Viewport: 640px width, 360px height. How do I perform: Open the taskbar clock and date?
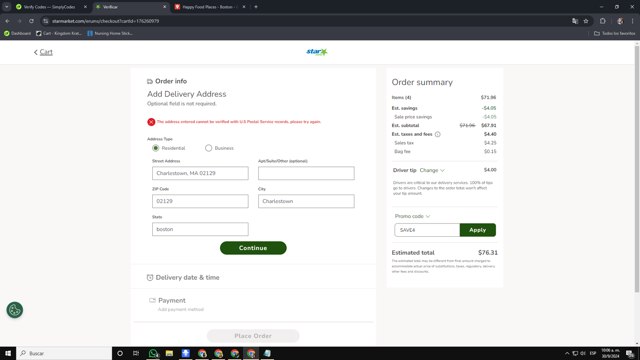tap(610, 353)
